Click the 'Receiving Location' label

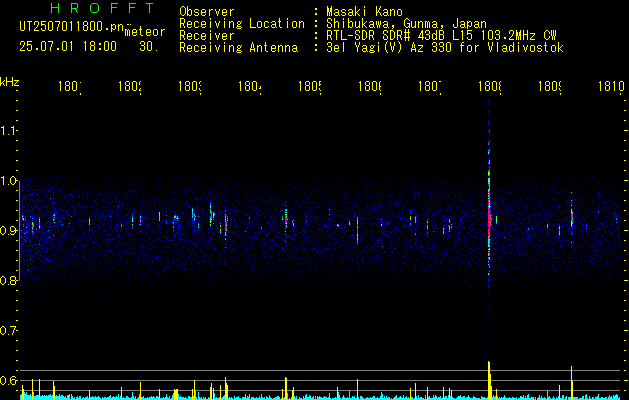242,24
